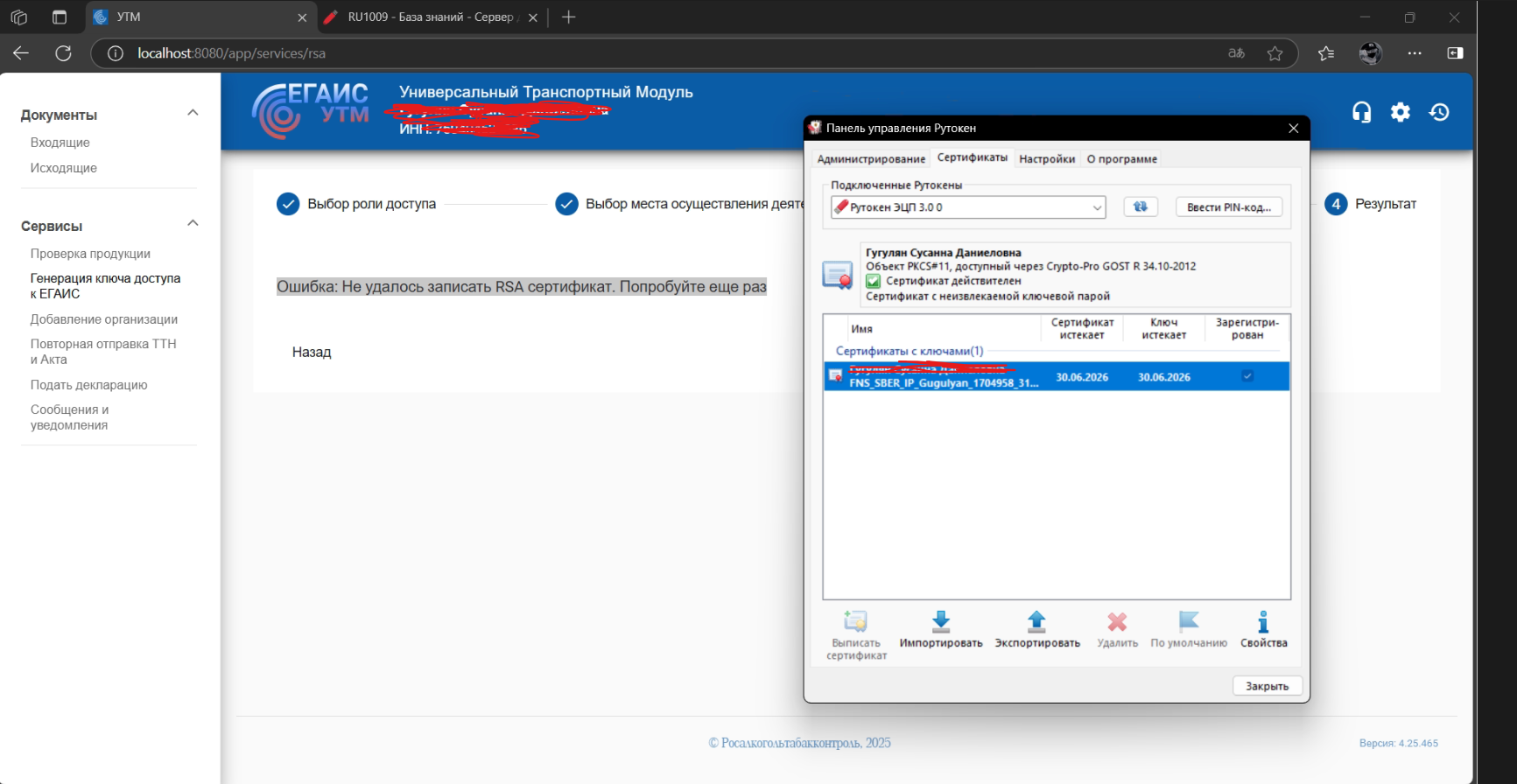Screen dimensions: 1517x784
Task: Switch to the Администрирование tab
Action: pos(871,159)
